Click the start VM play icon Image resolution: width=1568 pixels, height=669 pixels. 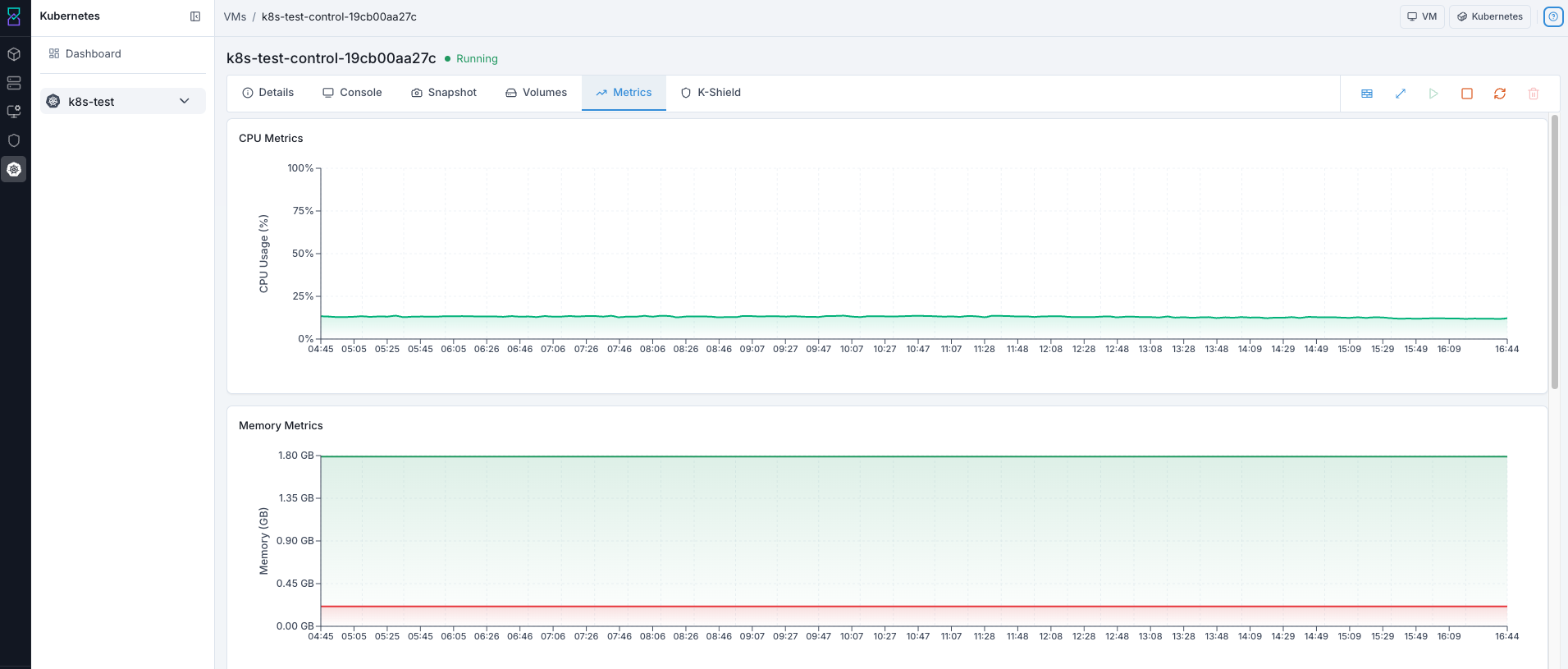pos(1433,94)
